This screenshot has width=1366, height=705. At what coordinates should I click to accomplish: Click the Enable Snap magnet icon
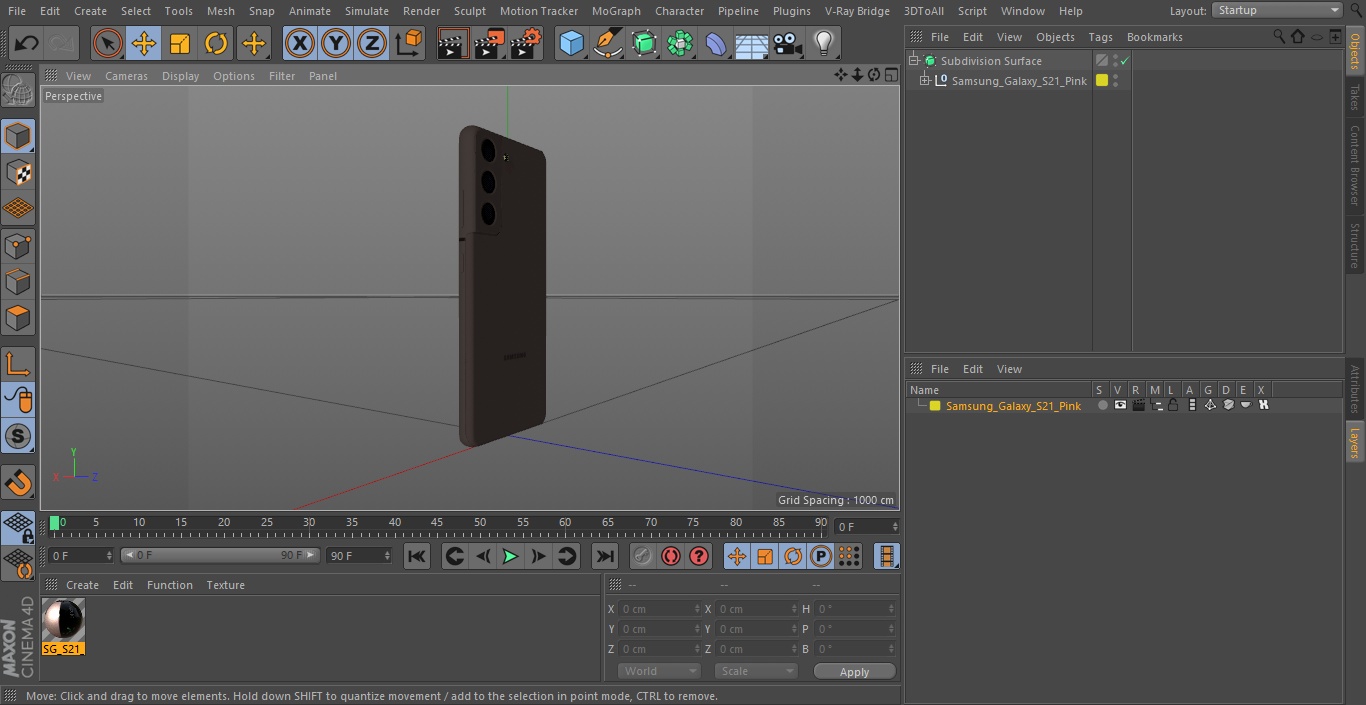[19, 483]
